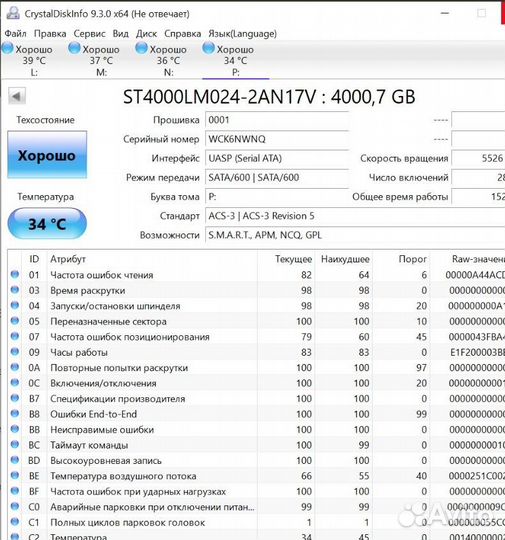The width and height of the screenshot is (505, 540).
Task: Open the Файл menu
Action: pyautogui.click(x=16, y=34)
